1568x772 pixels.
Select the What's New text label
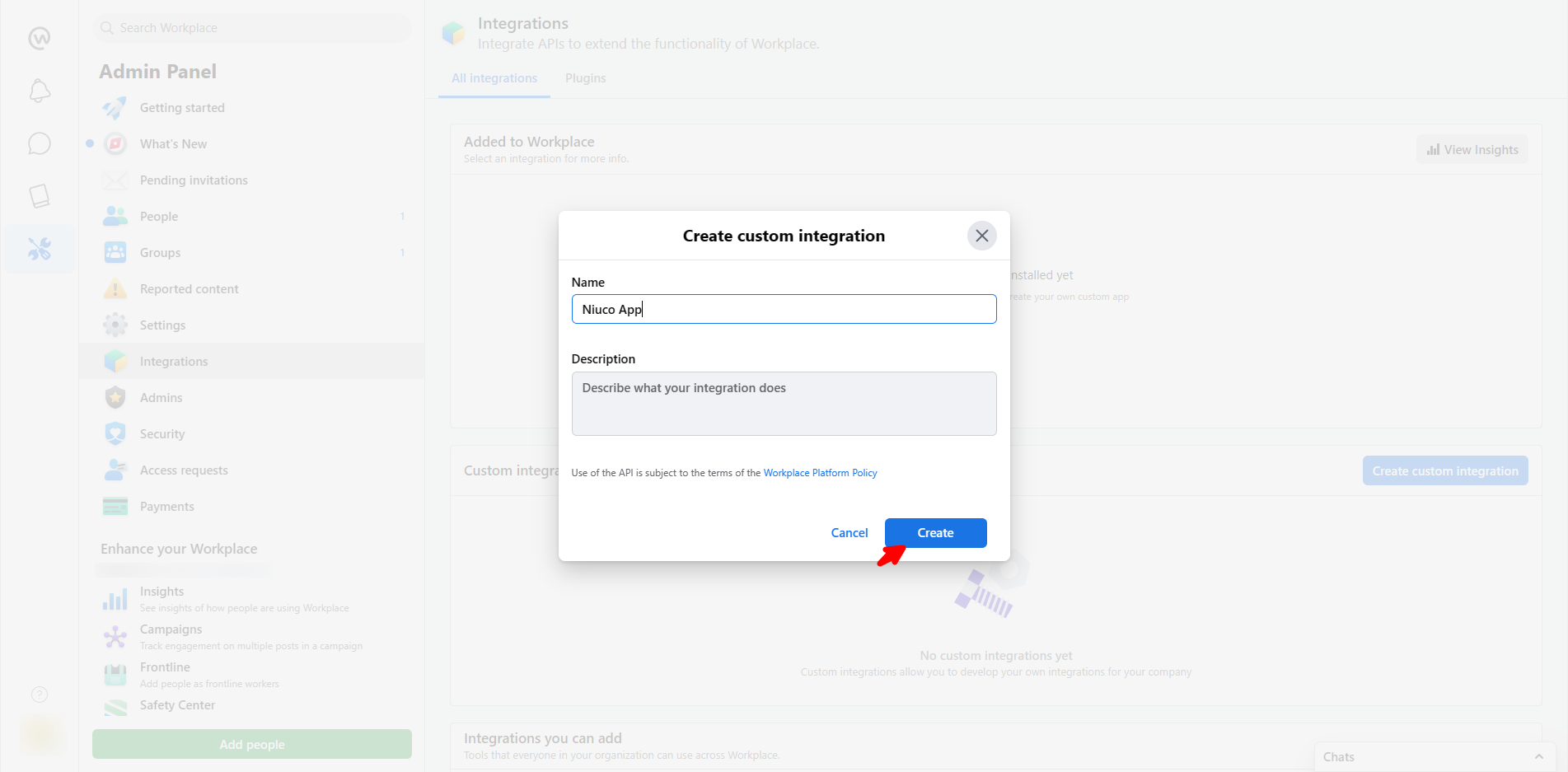tap(173, 144)
